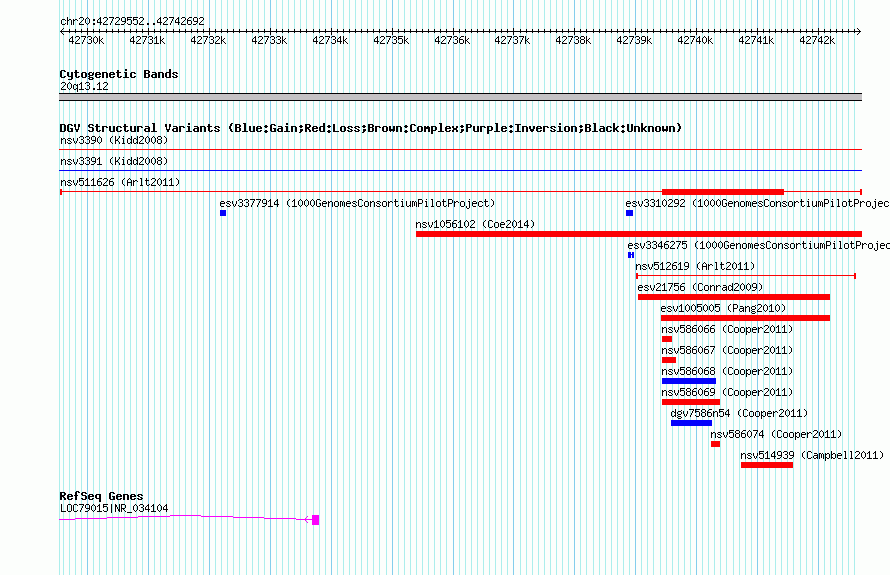Open the esv3377914 variant label

(357, 203)
